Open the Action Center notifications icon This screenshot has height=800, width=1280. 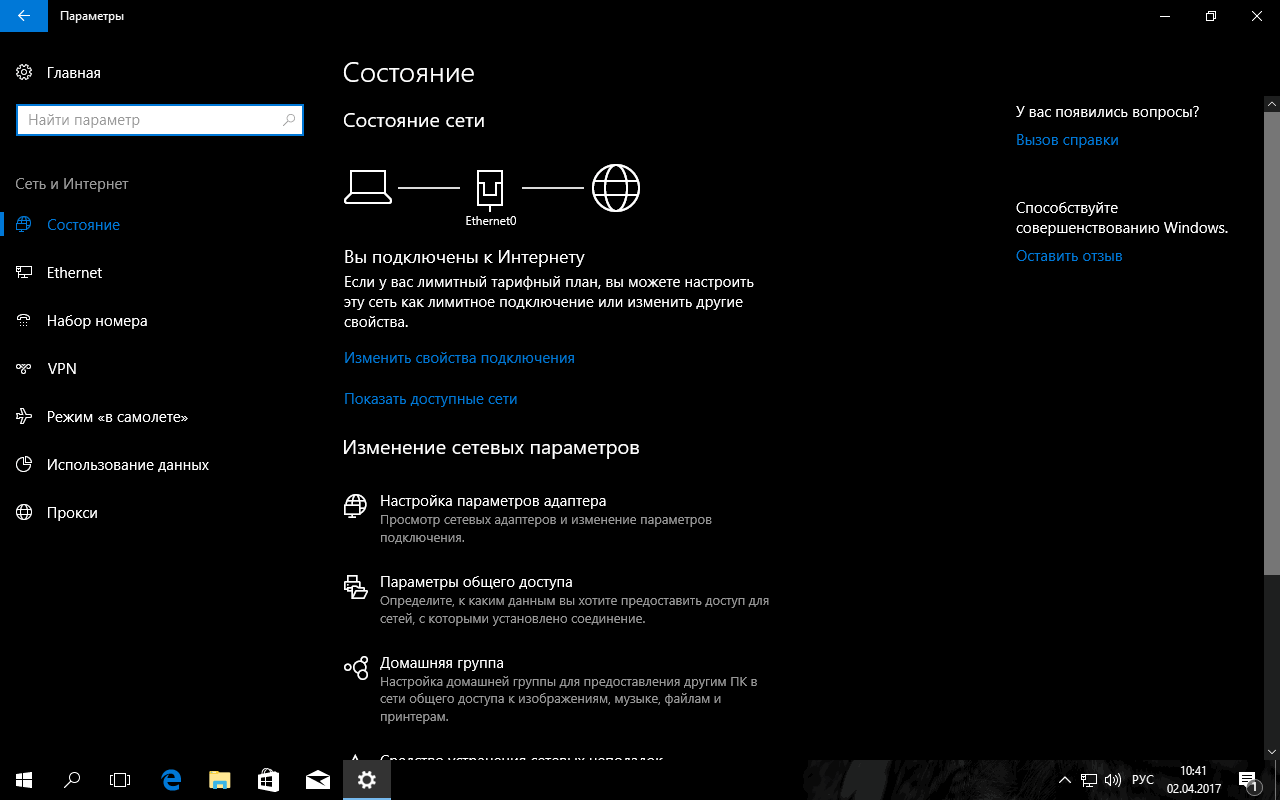(1247, 780)
